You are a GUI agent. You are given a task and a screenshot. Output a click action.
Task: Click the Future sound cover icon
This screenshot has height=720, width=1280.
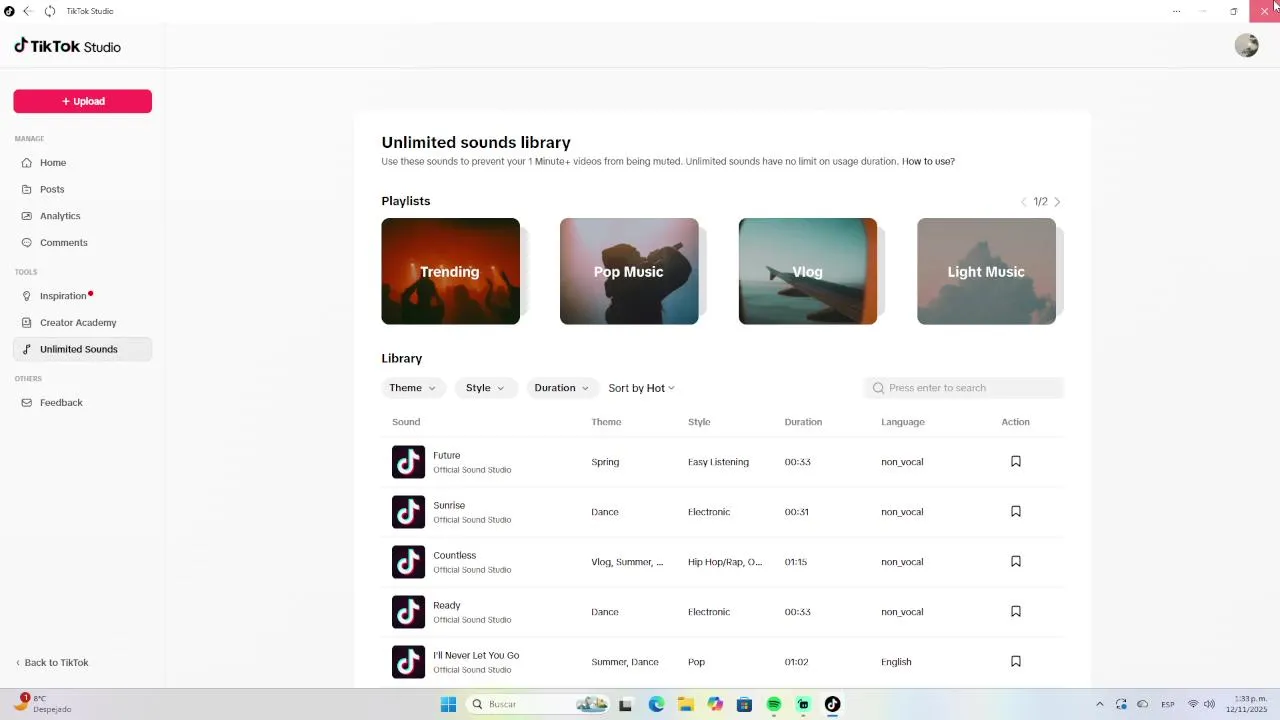[x=408, y=462]
